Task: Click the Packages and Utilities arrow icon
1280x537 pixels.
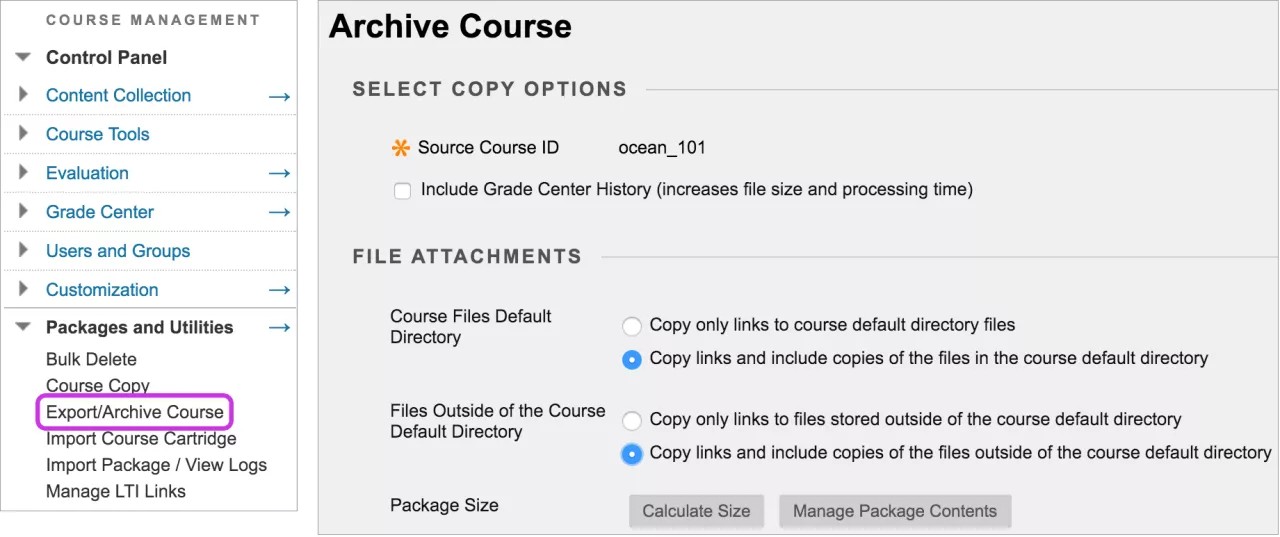Action: click(x=279, y=328)
